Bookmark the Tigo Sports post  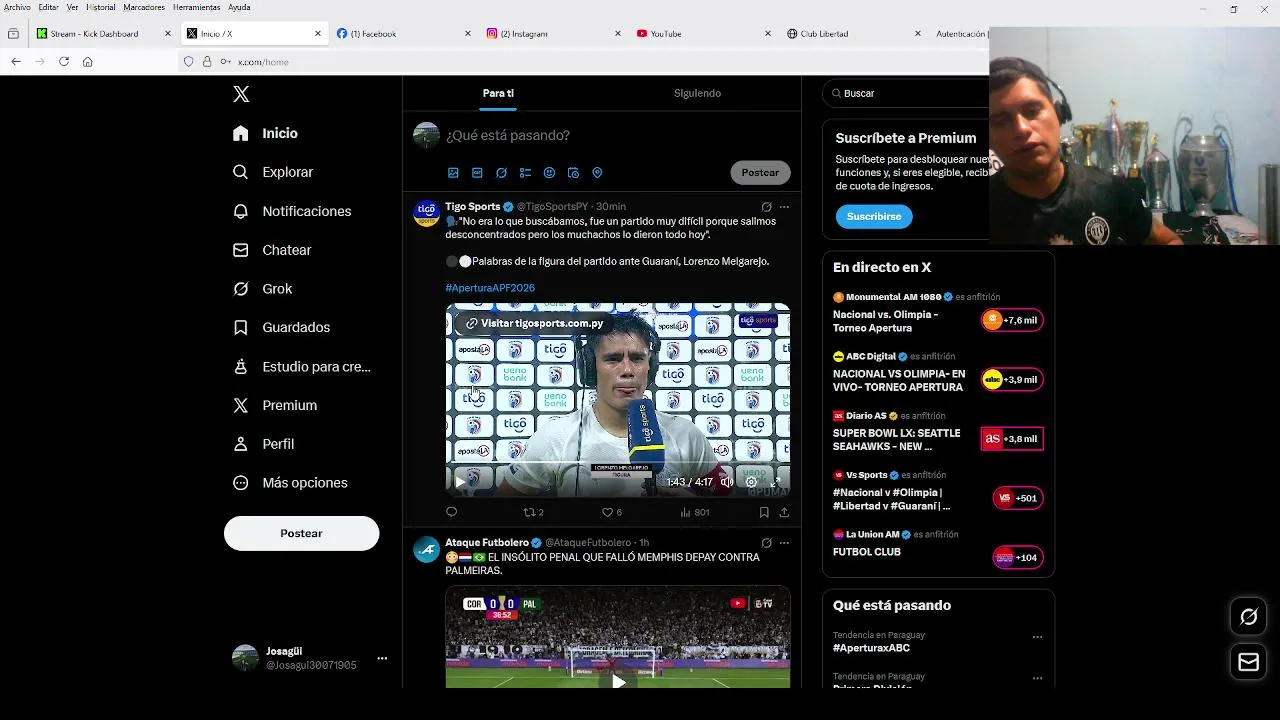tap(764, 512)
